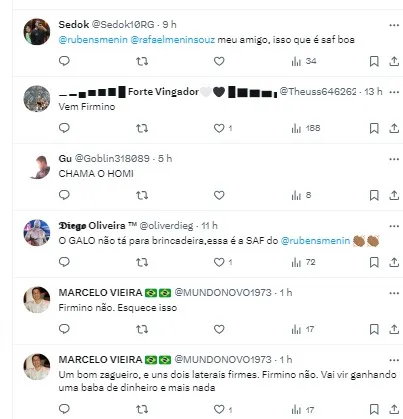403x419 pixels.
Task: Bookmark Diego Oliveira's tweet
Action: pyautogui.click(x=374, y=262)
